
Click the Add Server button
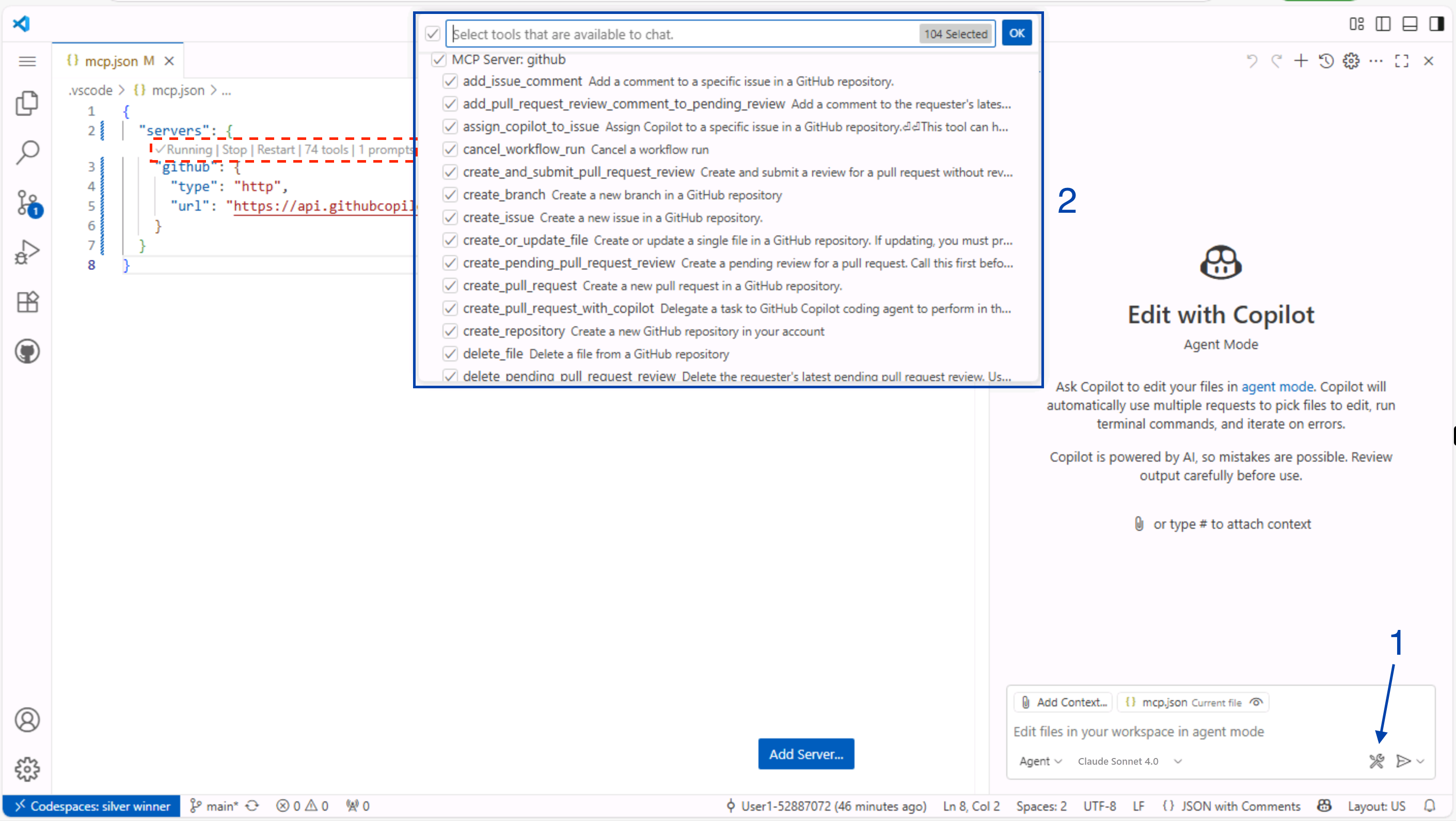pos(806,754)
